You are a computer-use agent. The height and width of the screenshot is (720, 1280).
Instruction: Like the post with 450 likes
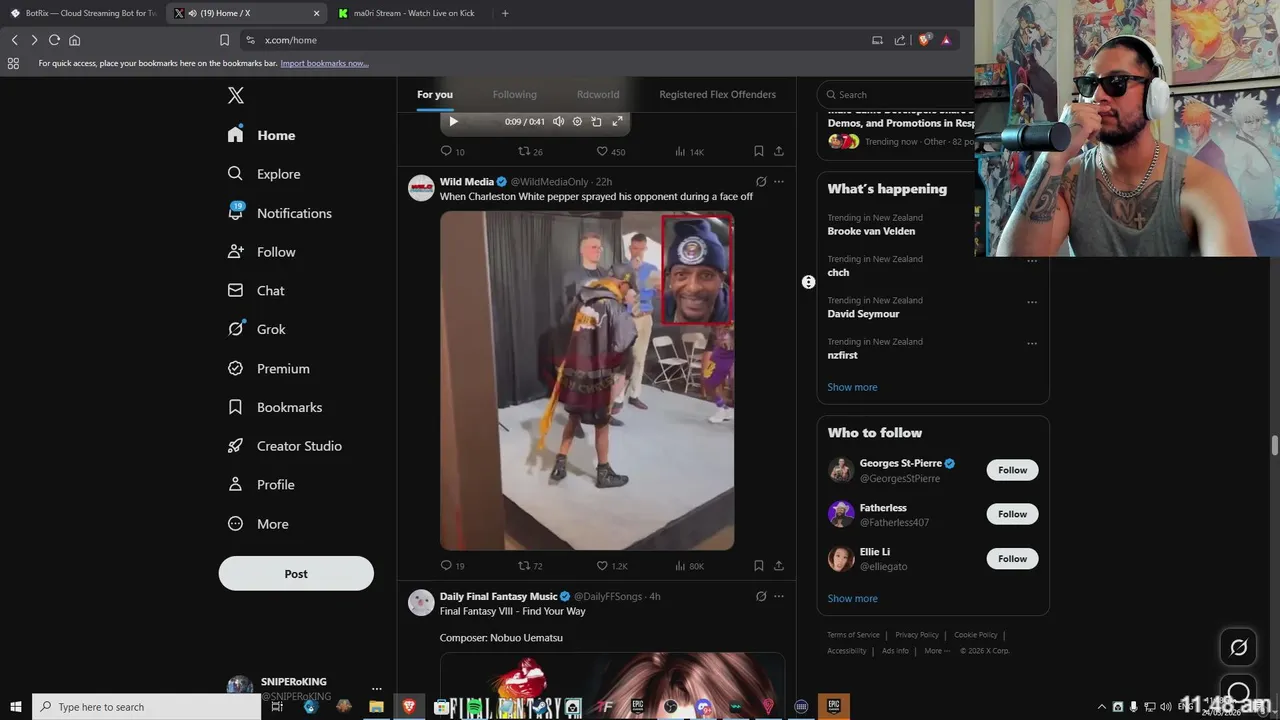610,151
